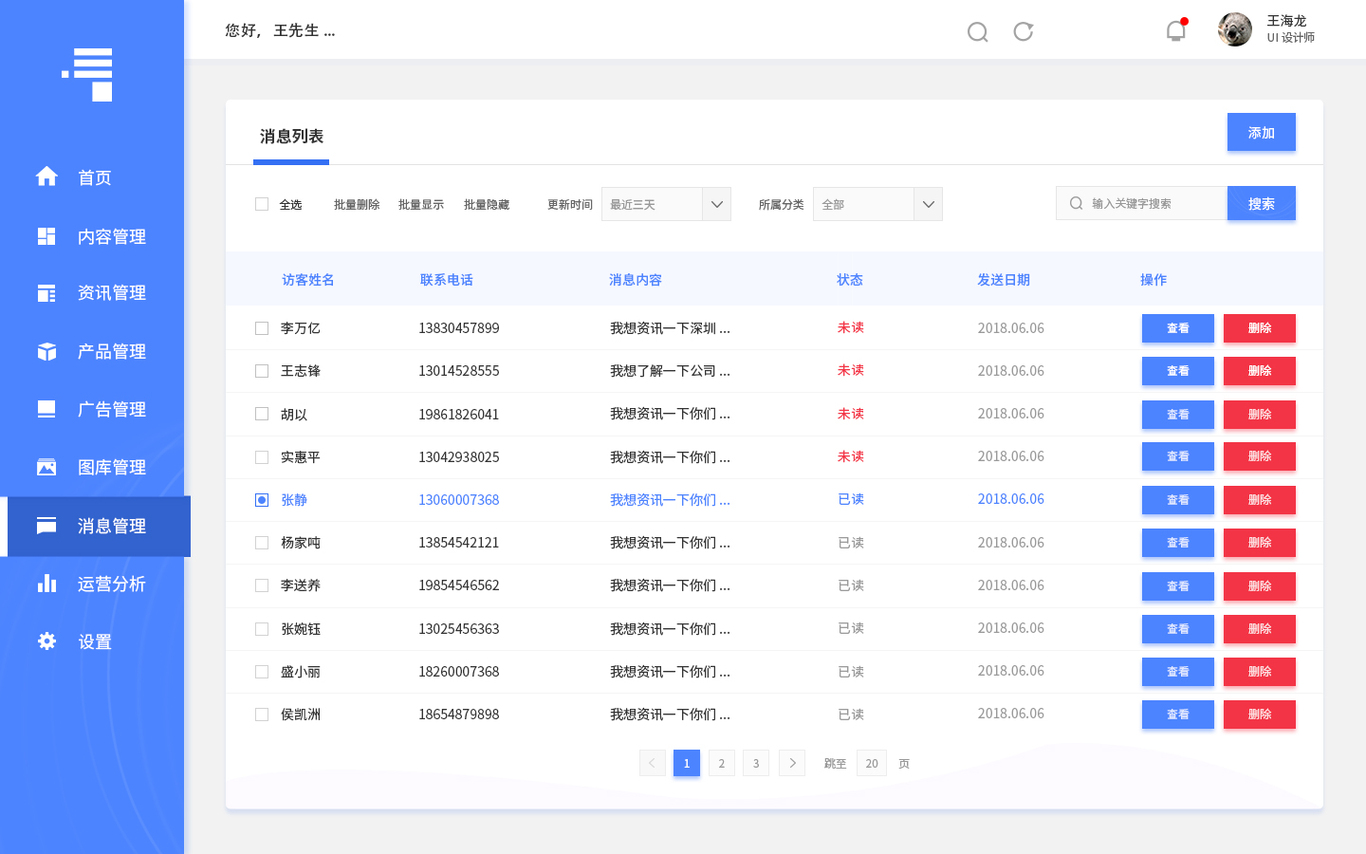Click user name 王海龙 in header

(1286, 21)
